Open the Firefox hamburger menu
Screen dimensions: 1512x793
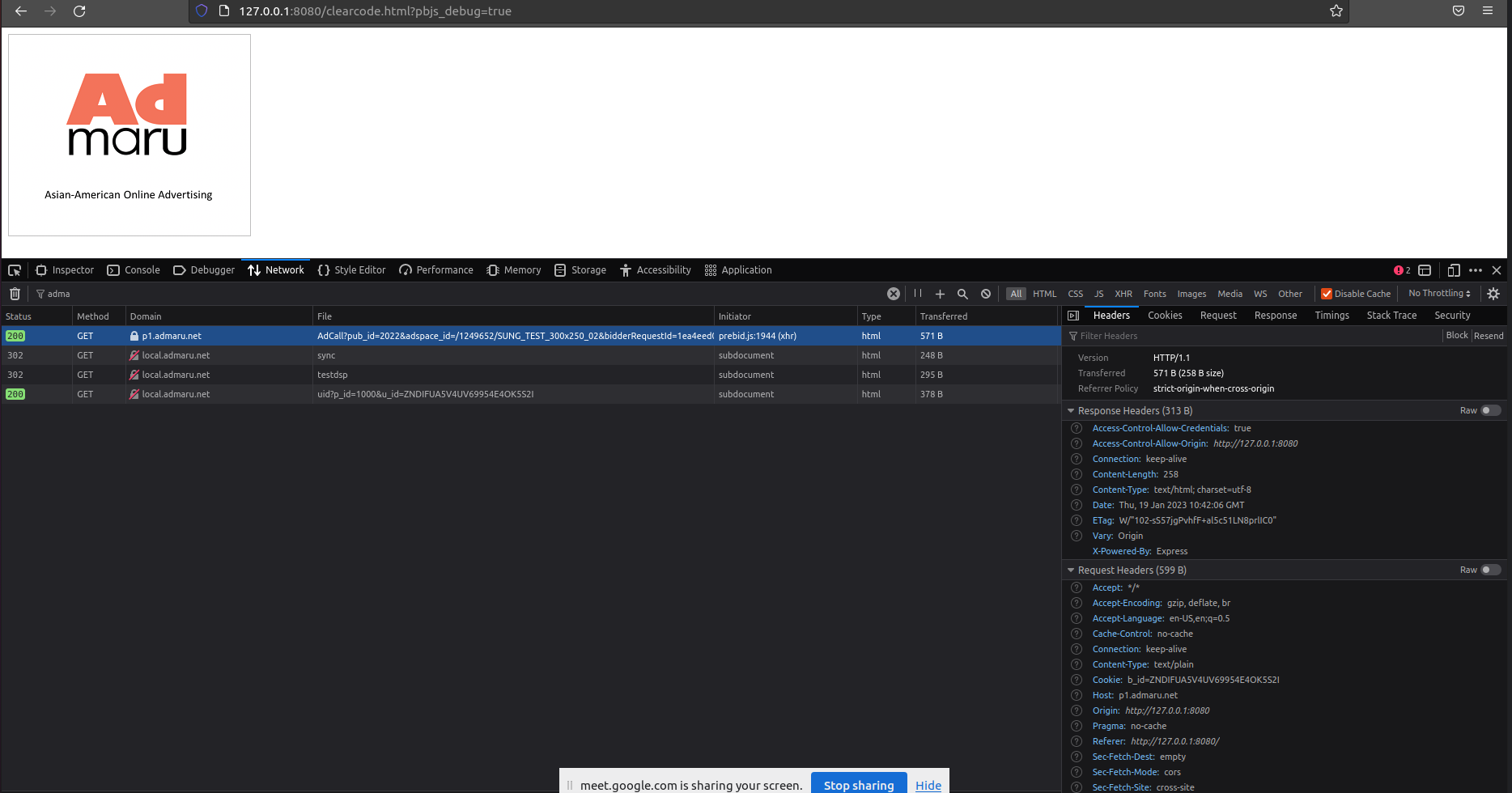[1488, 11]
